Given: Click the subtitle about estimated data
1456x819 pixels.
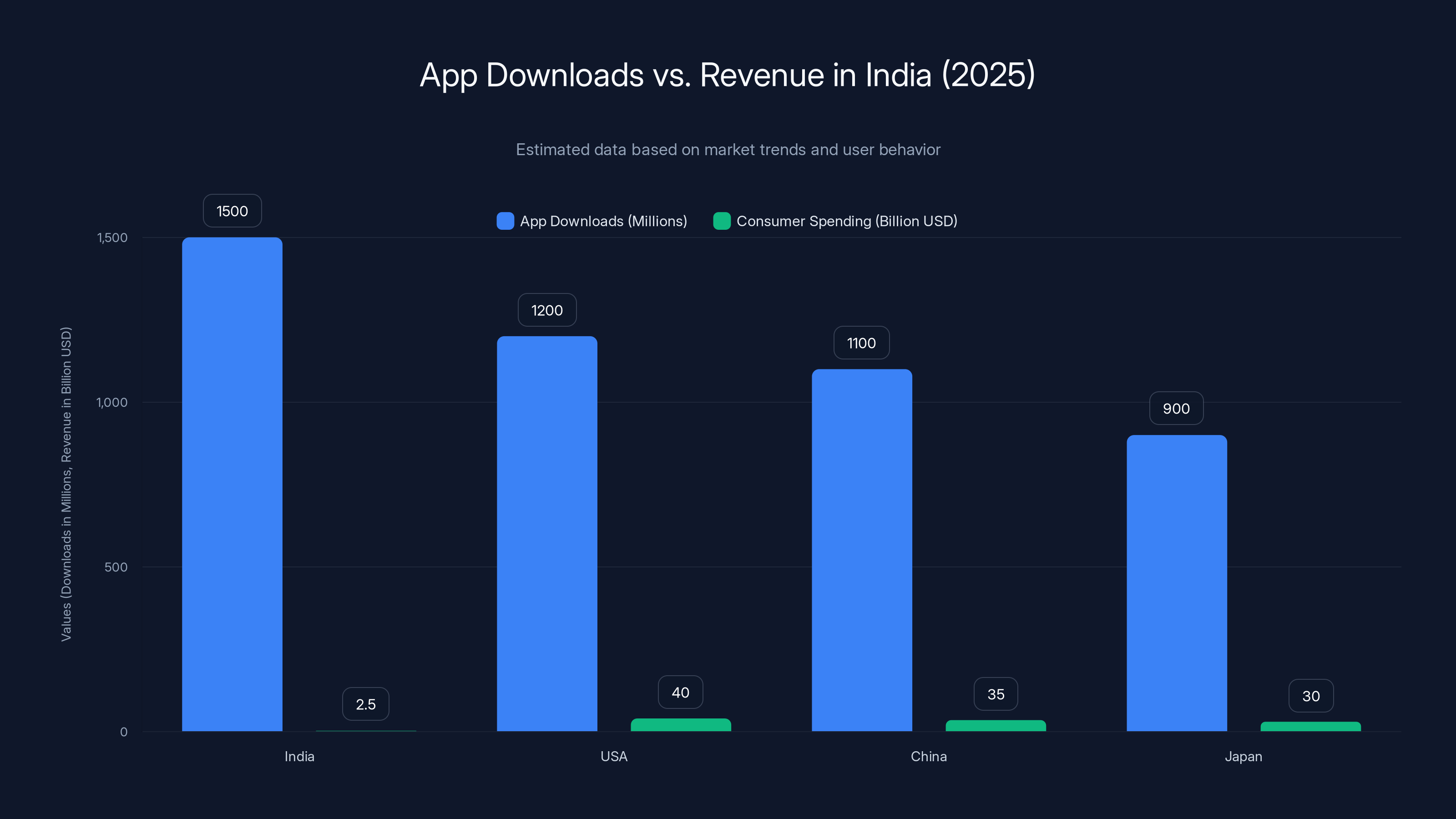Looking at the screenshot, I should 728,150.
